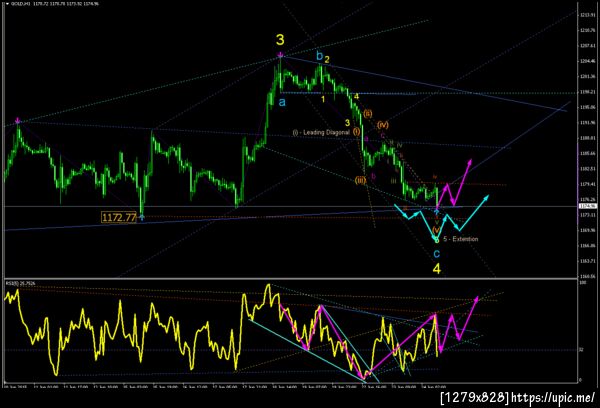This screenshot has width=600, height=408.
Task: Select the blue arrow beside 1172.77 label
Action: pyautogui.click(x=142, y=217)
